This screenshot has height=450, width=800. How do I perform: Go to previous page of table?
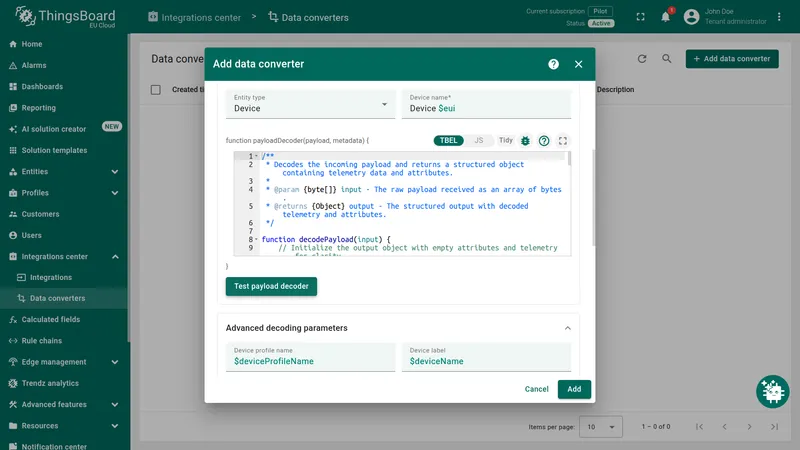point(724,427)
